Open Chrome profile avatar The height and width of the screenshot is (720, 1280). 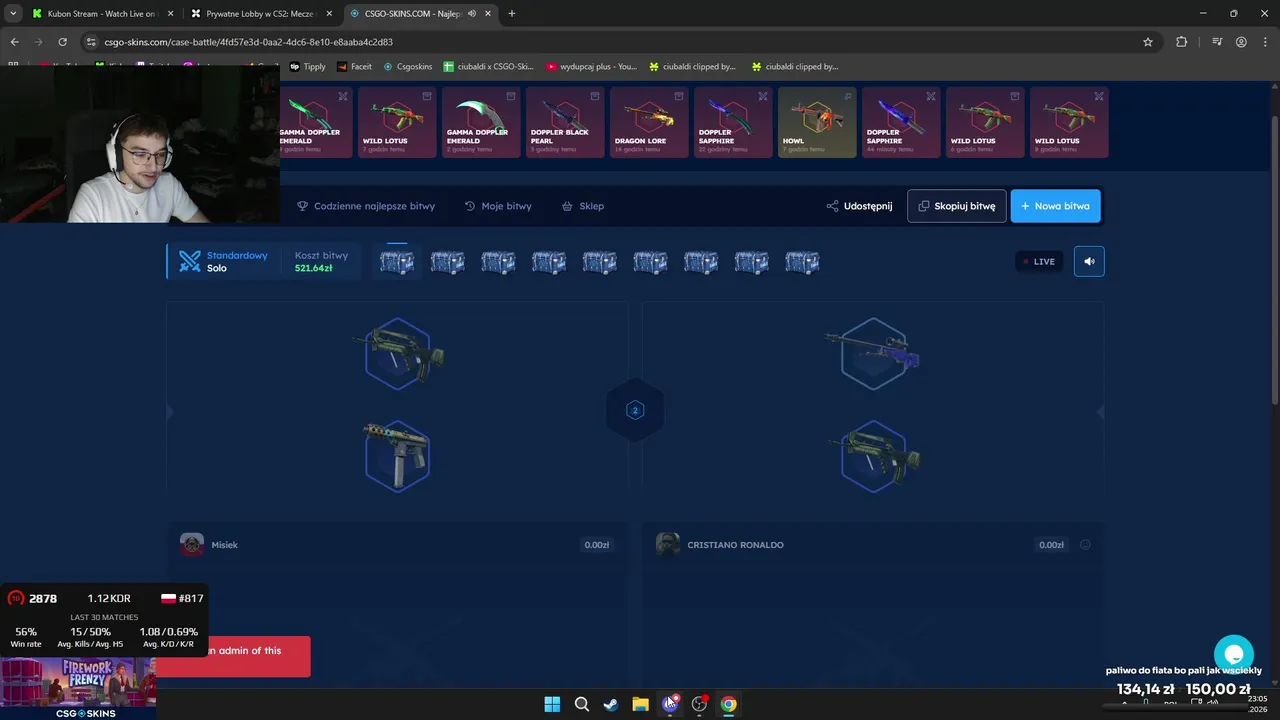click(x=1241, y=42)
